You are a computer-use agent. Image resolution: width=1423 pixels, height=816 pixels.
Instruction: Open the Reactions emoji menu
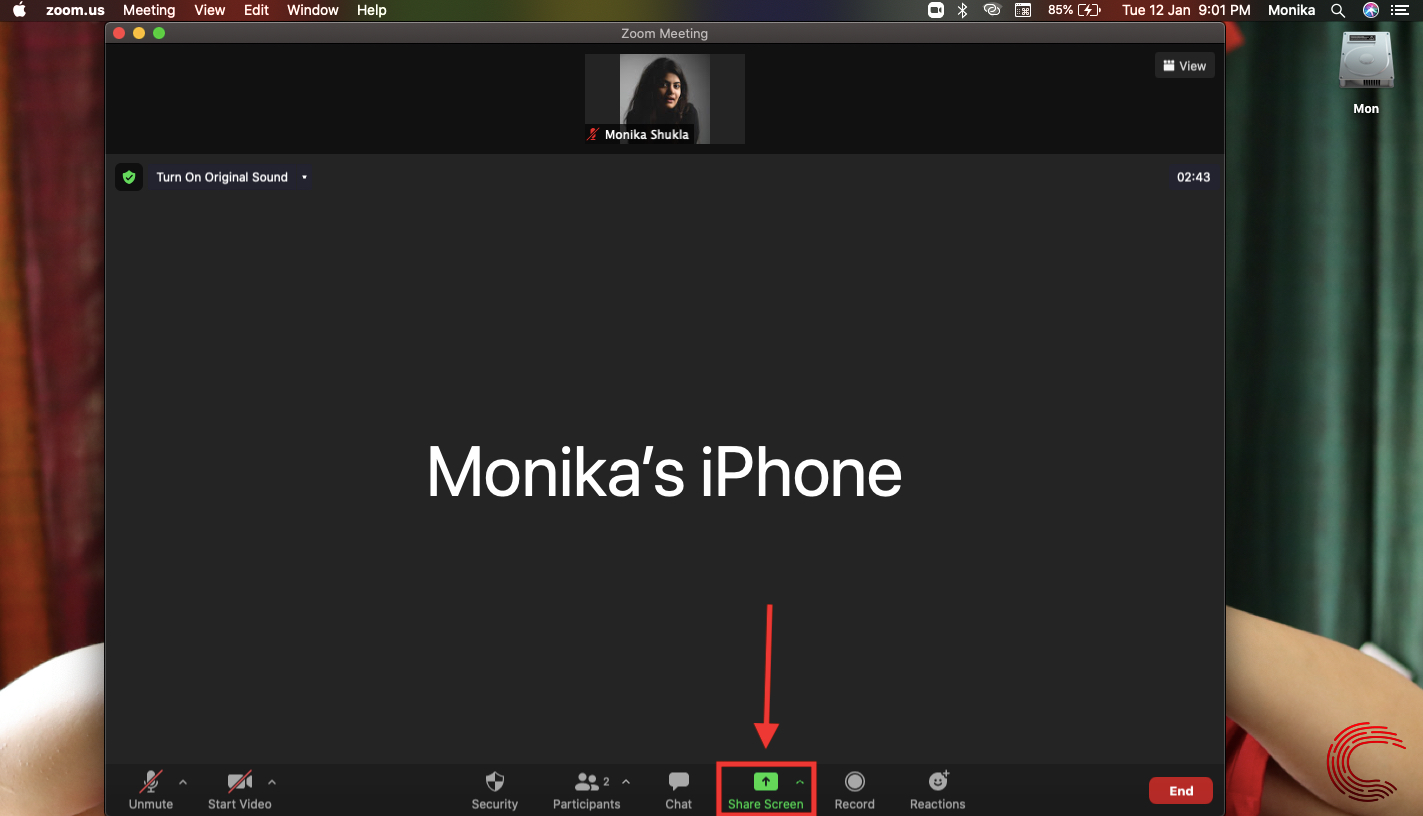(938, 790)
